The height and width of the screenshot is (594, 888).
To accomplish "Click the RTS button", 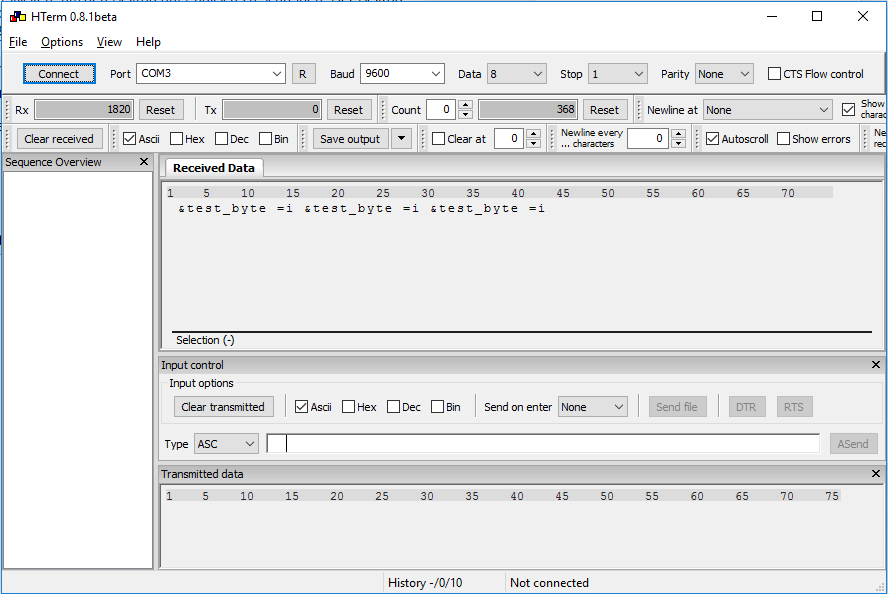I will coord(794,407).
